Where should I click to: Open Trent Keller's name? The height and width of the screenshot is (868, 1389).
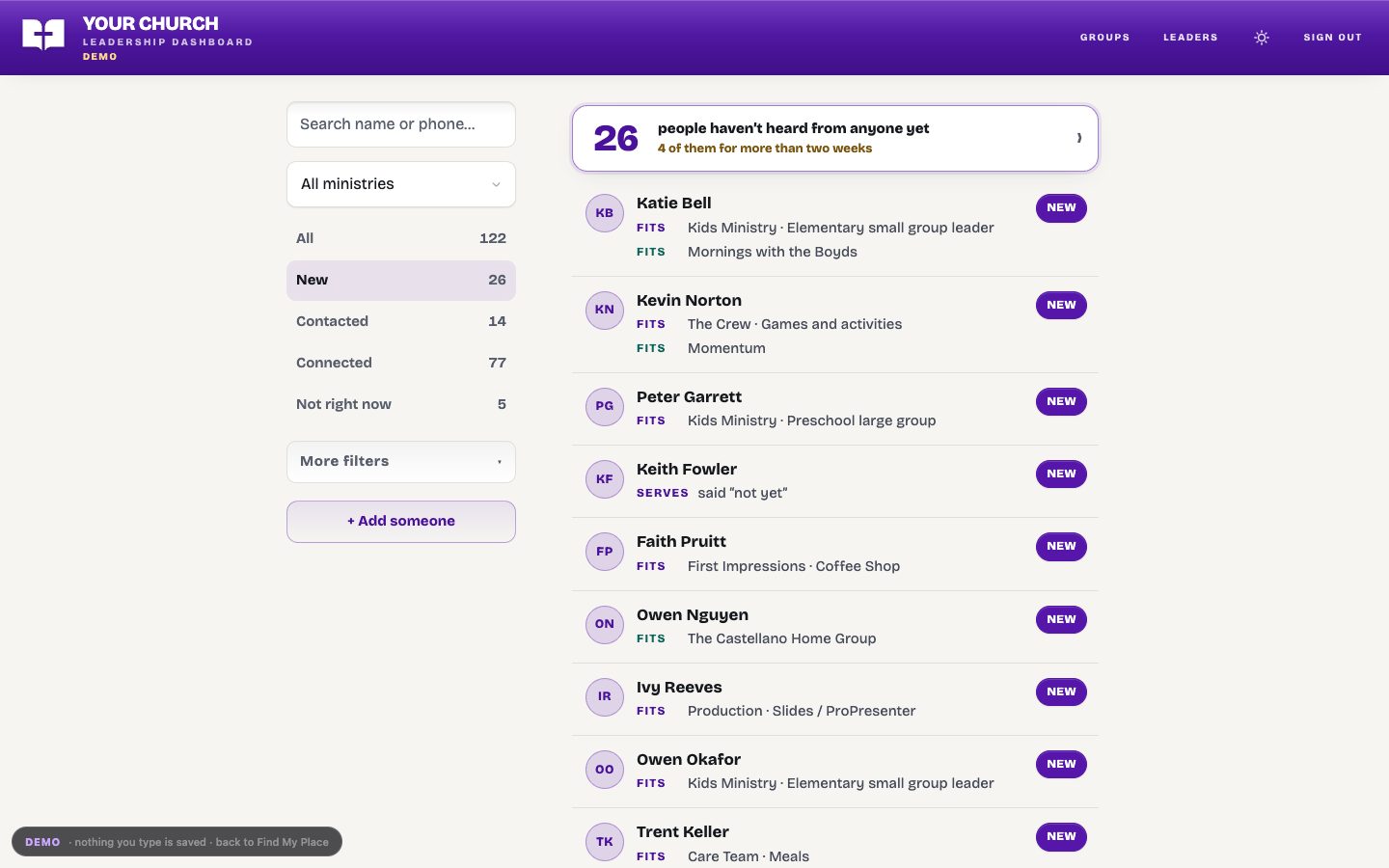click(683, 832)
